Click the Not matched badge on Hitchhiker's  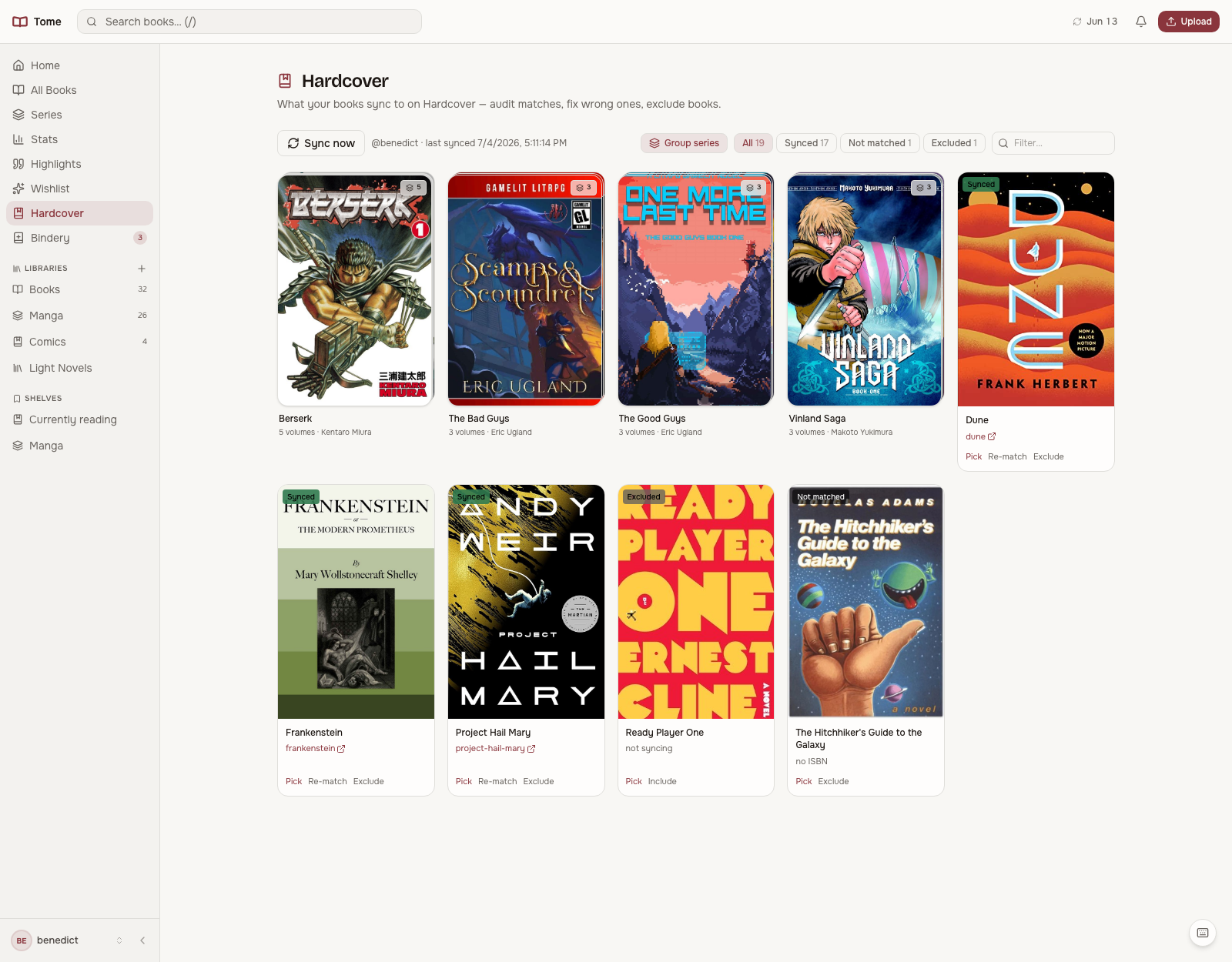(821, 497)
